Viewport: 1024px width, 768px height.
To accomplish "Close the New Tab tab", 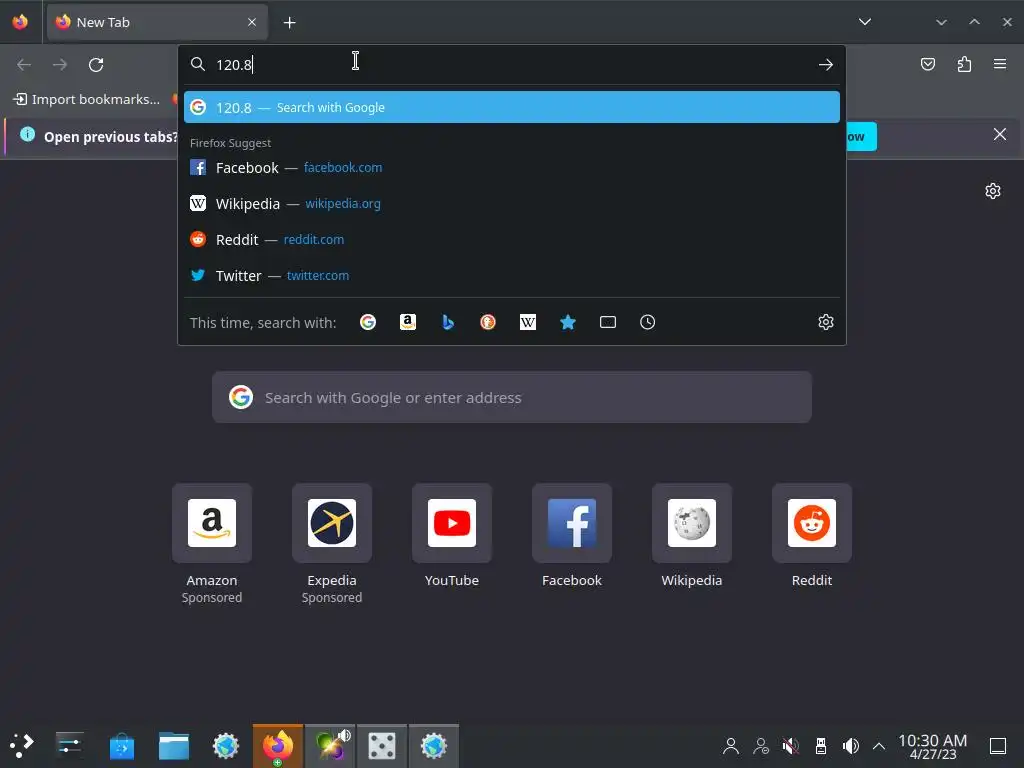I will 252,22.
